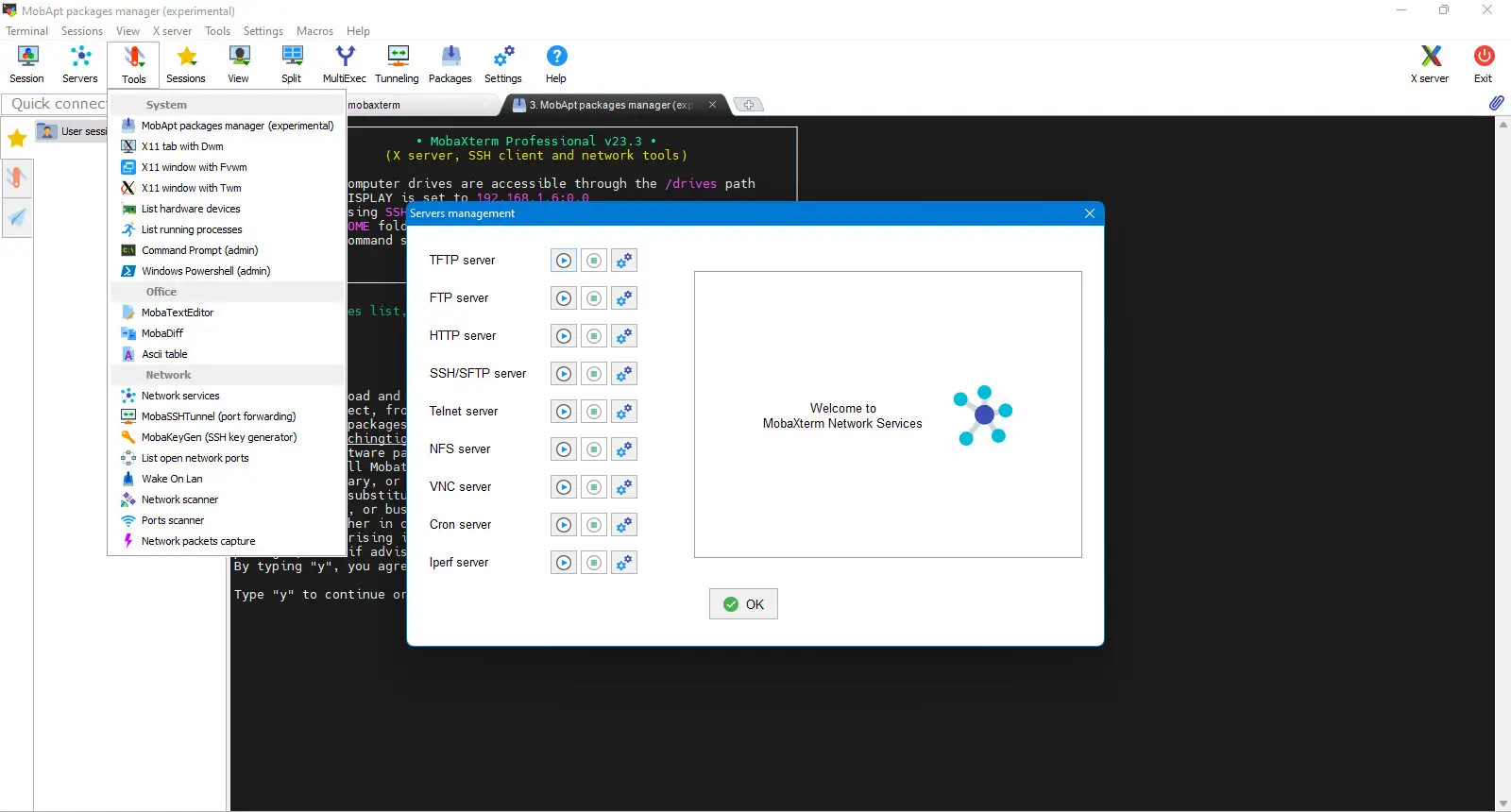This screenshot has height=812, width=1511.
Task: Open the X server menu
Action: coord(172,31)
